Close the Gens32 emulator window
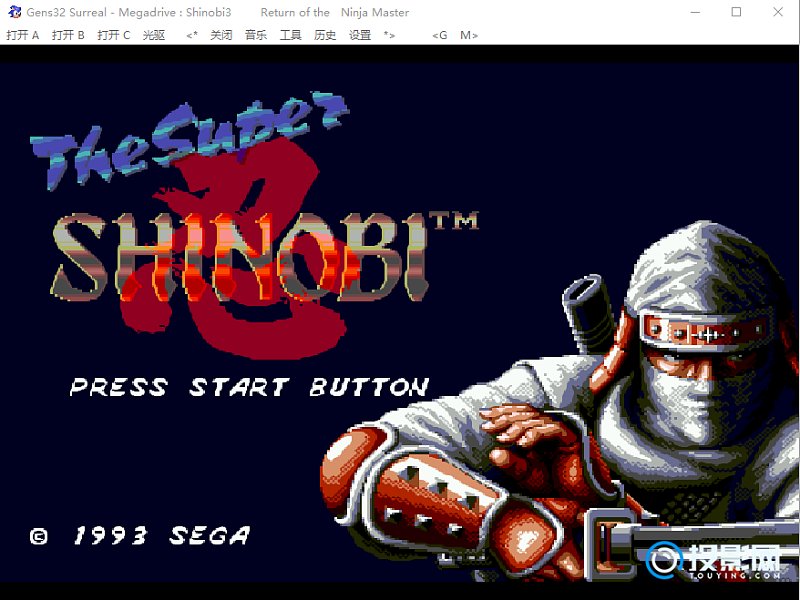Image resolution: width=800 pixels, height=600 pixels. coord(778,12)
